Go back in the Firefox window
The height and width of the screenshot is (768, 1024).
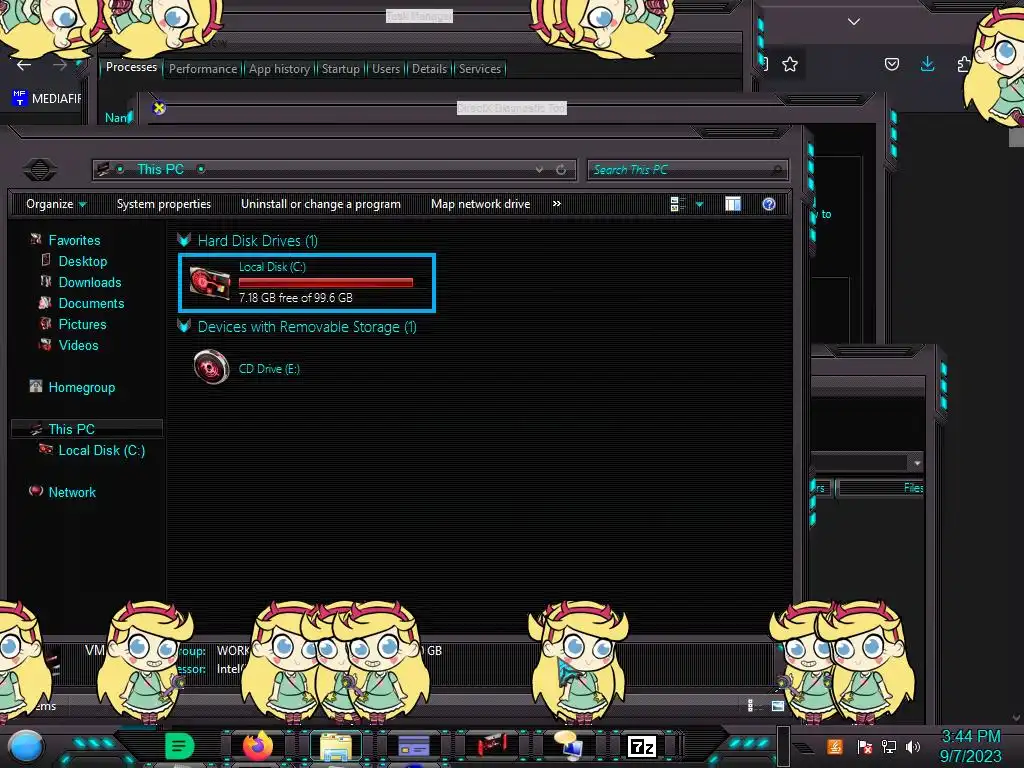point(24,65)
